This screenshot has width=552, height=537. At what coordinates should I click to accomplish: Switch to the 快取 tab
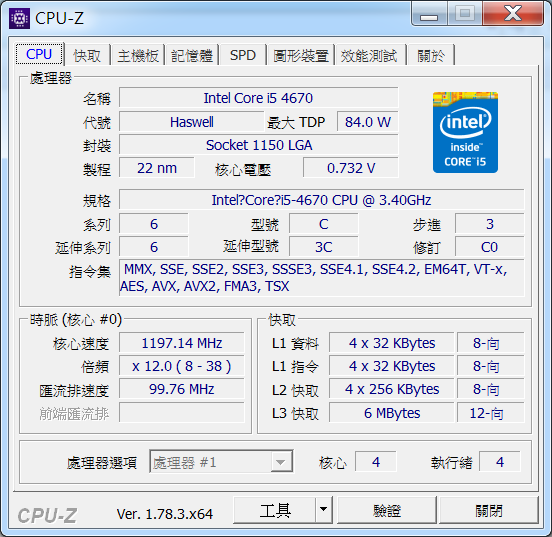[x=87, y=55]
